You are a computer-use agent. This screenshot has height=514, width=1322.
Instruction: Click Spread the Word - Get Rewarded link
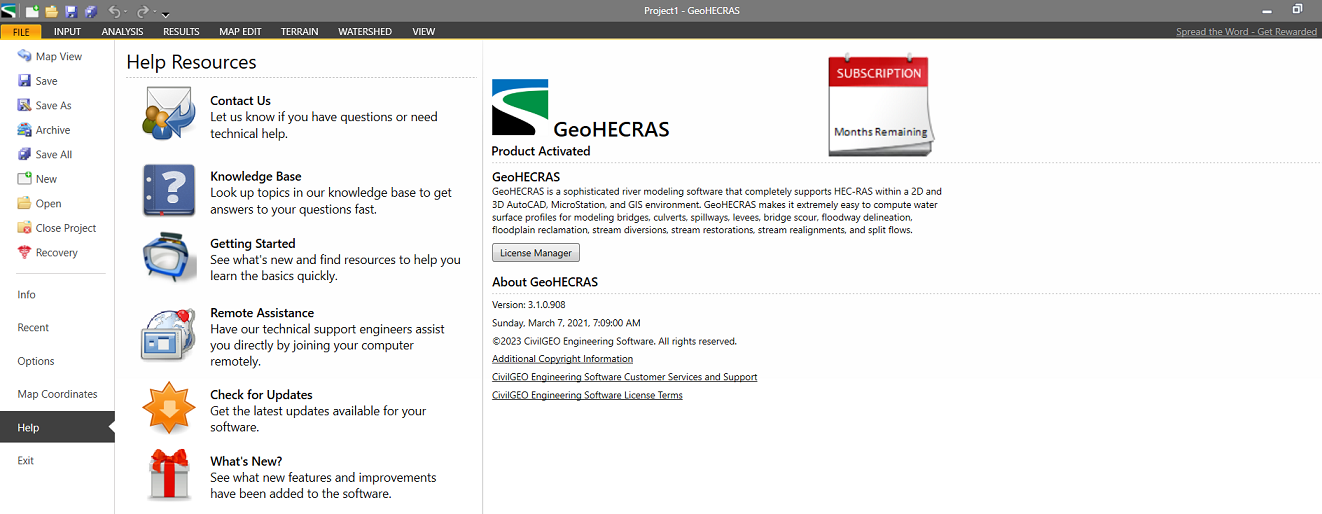click(1246, 32)
